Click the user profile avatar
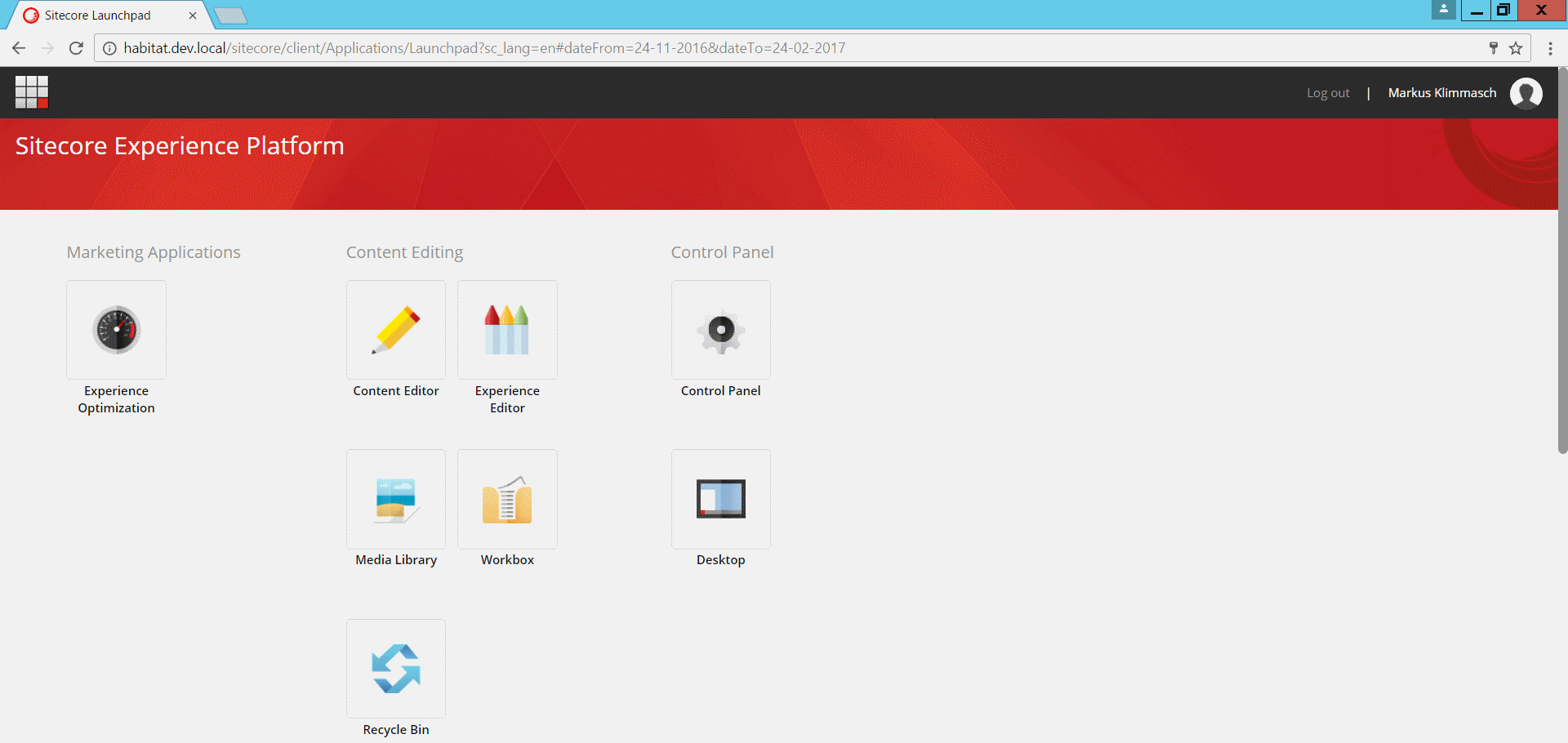Screen dimensions: 1568x743 coord(1526,93)
